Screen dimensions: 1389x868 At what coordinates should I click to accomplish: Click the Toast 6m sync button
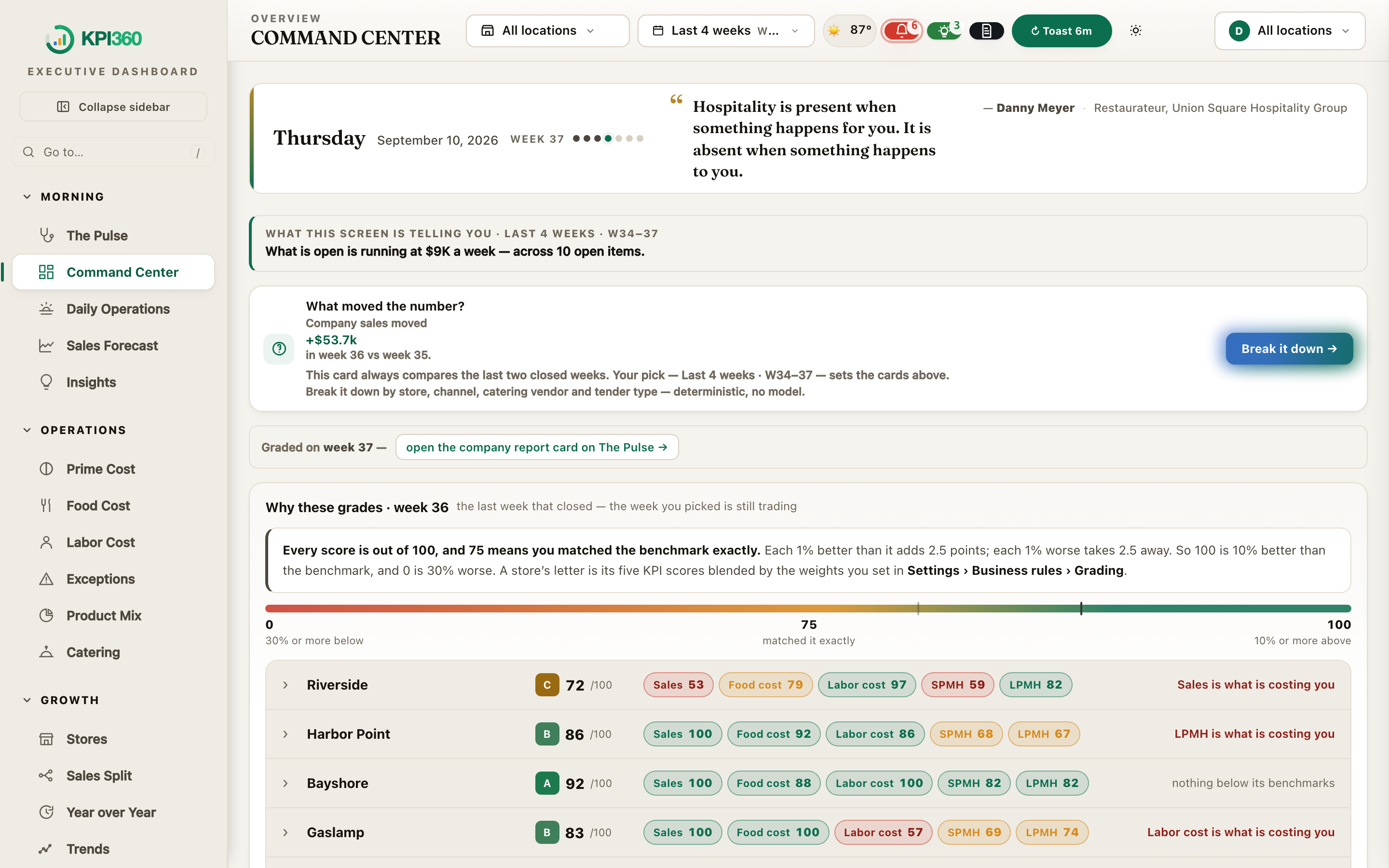coord(1061,30)
